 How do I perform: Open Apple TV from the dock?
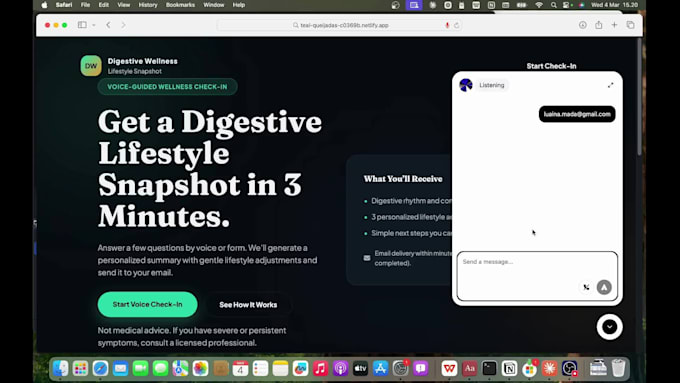(x=360, y=368)
